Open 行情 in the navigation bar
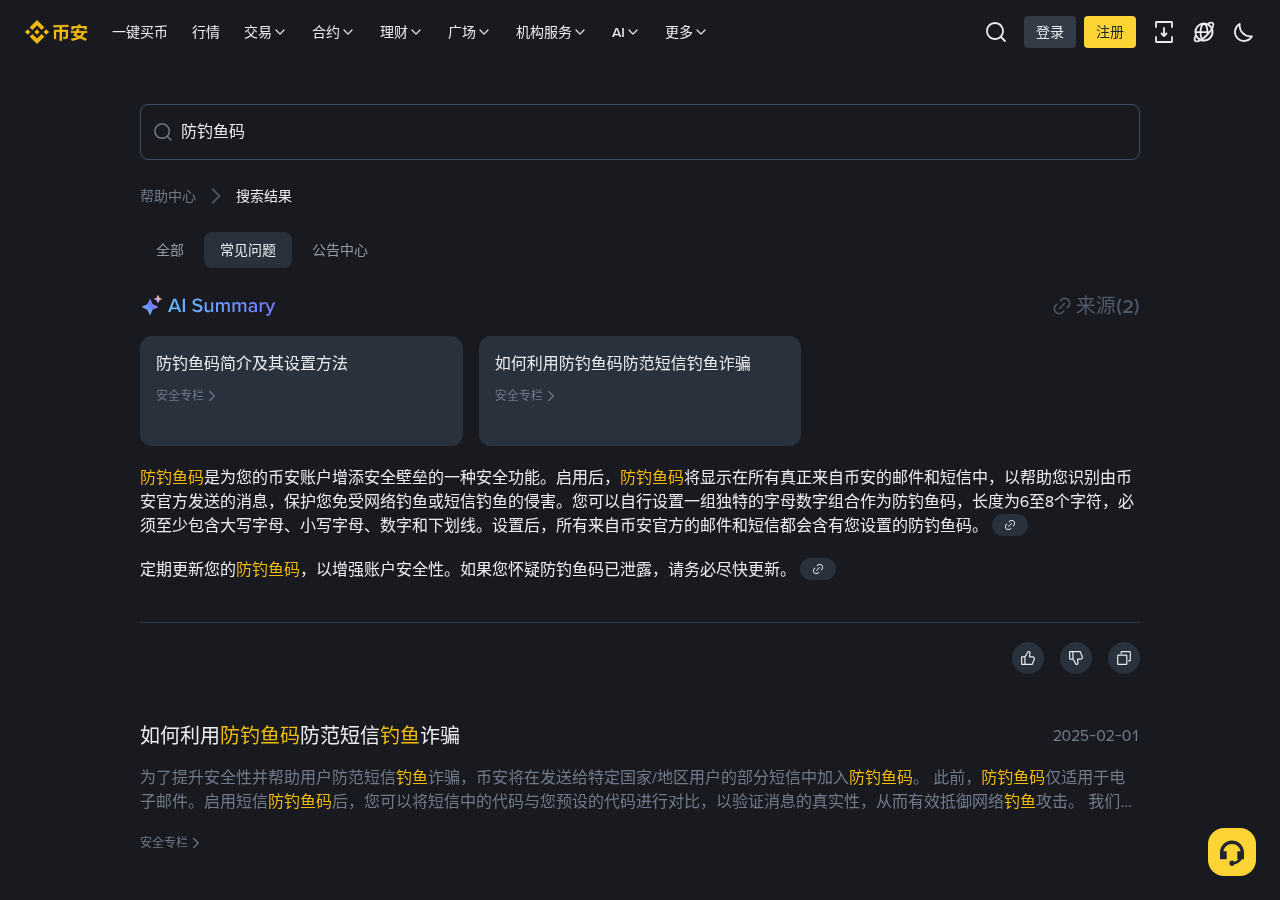 pyautogui.click(x=206, y=32)
